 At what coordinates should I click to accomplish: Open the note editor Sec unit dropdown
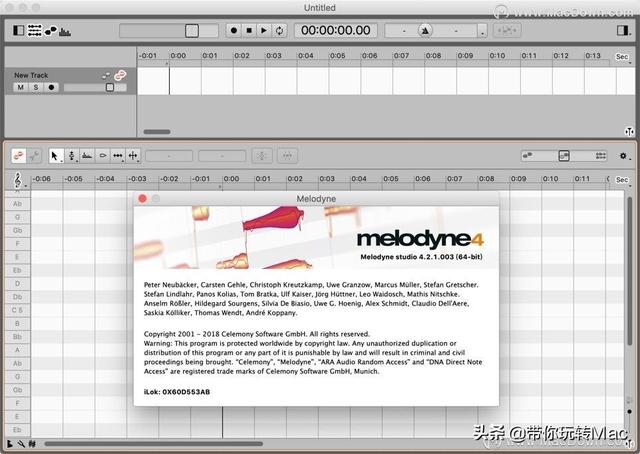[x=622, y=180]
